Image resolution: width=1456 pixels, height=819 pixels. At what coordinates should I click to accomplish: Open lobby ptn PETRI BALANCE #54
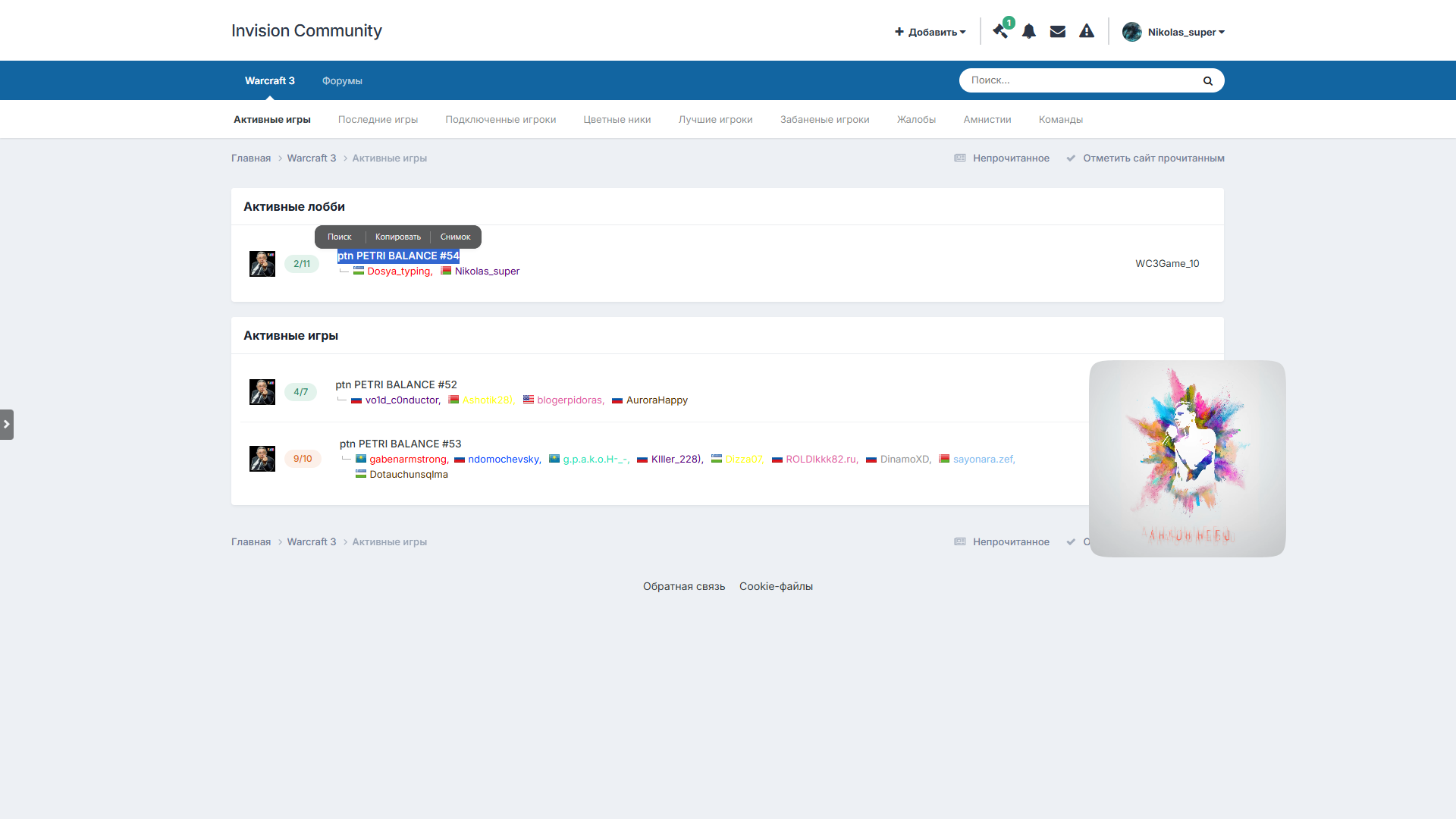click(x=399, y=256)
